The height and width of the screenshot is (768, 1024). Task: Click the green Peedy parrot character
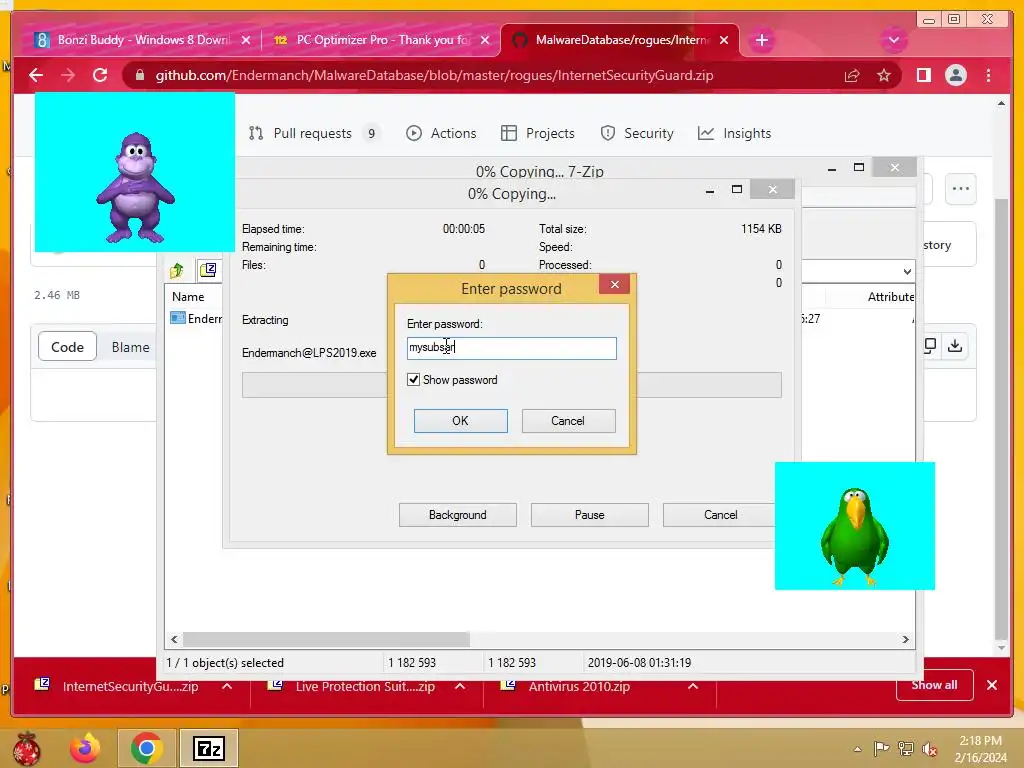854,536
